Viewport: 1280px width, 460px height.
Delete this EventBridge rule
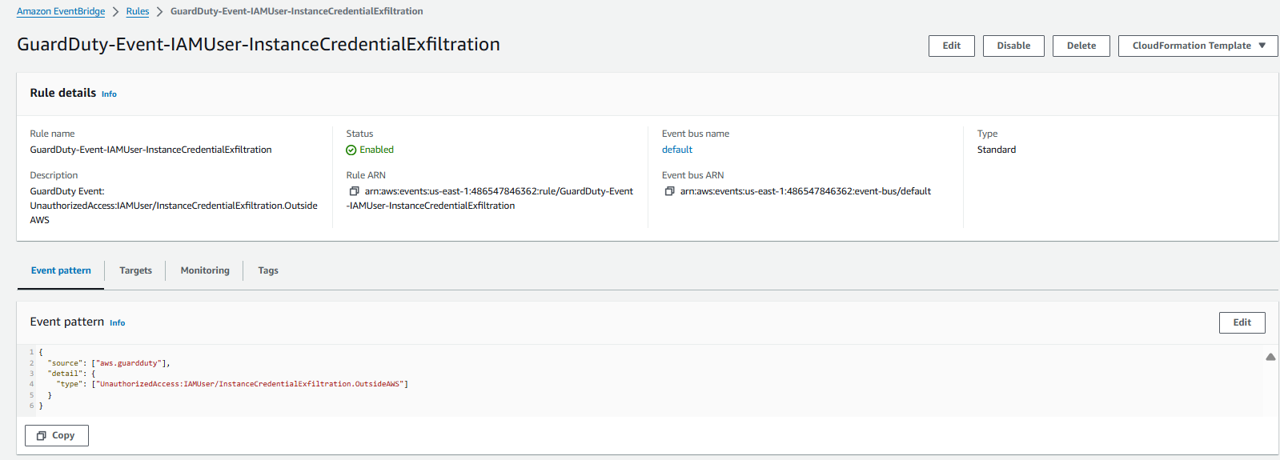(x=1081, y=46)
